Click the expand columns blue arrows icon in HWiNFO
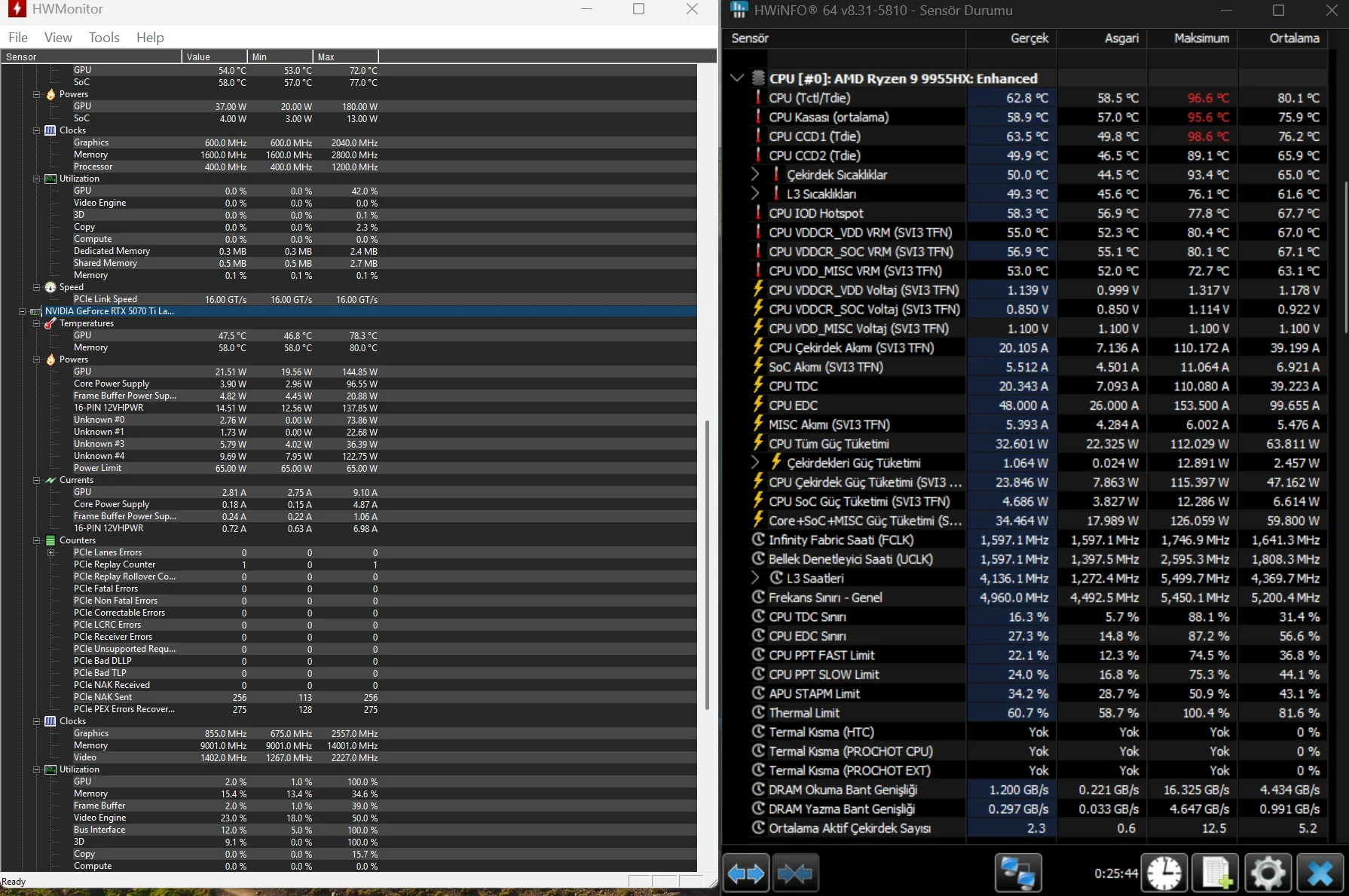The image size is (1349, 896). point(746,873)
